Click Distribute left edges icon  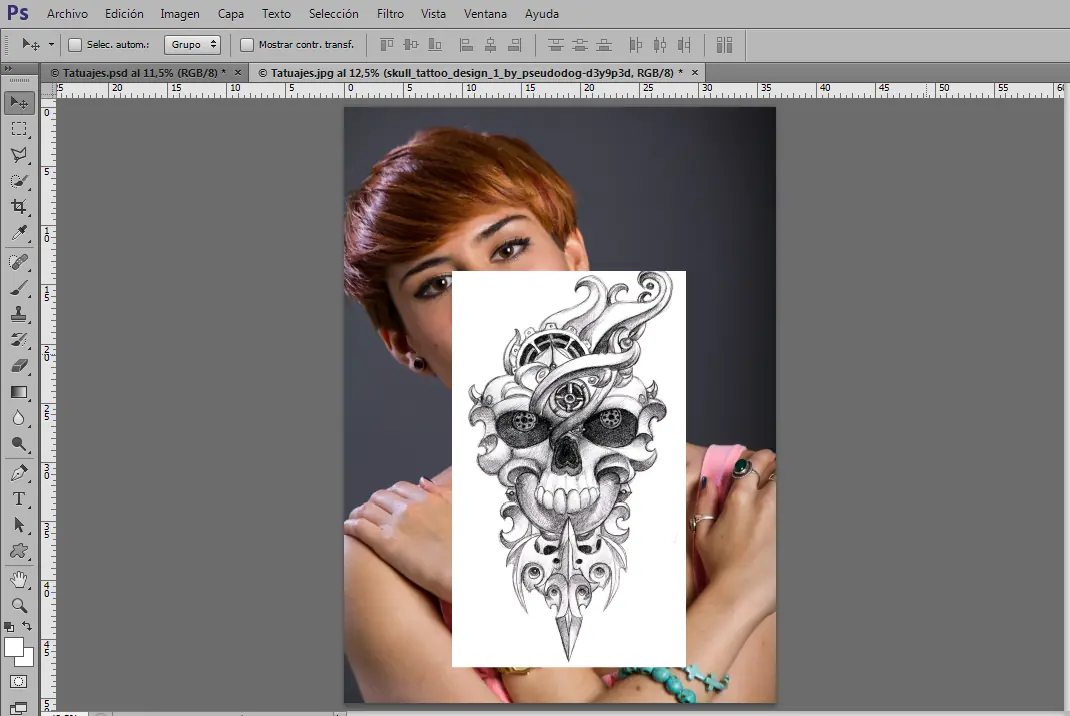click(636, 45)
